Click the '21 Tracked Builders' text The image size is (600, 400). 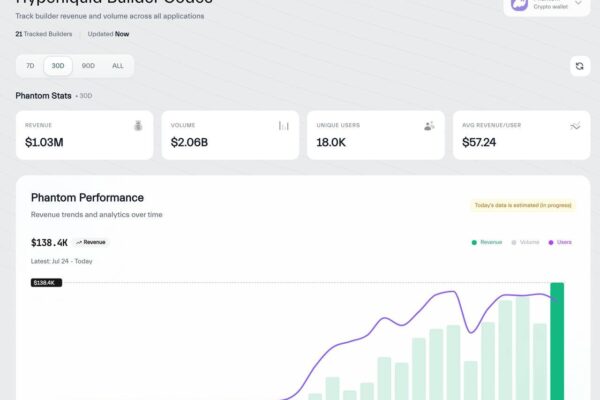[44, 34]
